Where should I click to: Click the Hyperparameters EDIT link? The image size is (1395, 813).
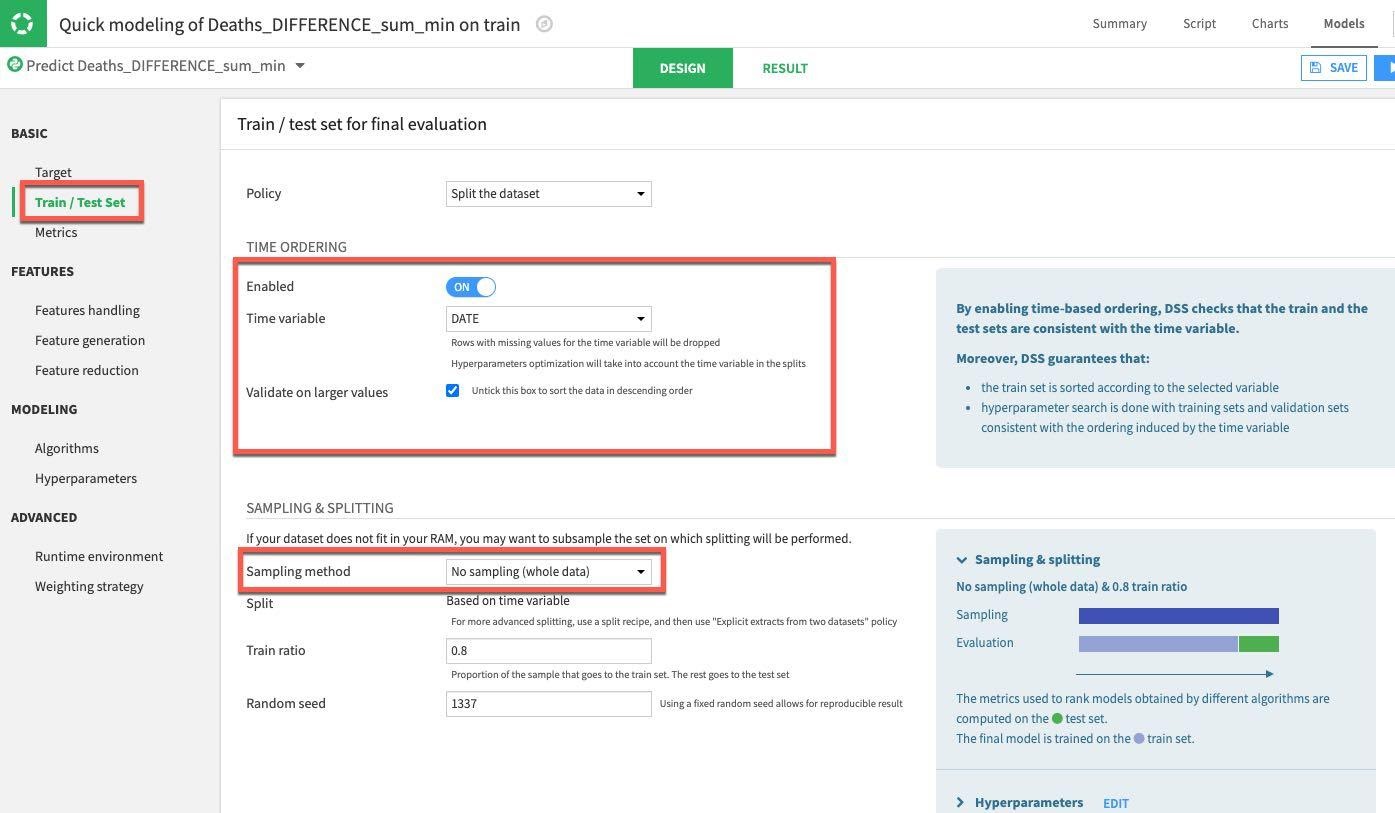(1115, 803)
